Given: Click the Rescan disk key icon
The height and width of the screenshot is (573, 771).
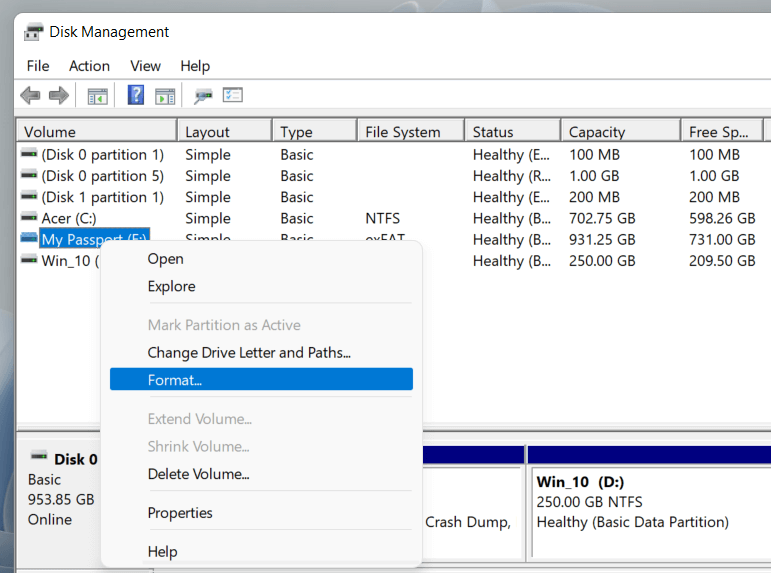Looking at the screenshot, I should click(x=204, y=96).
